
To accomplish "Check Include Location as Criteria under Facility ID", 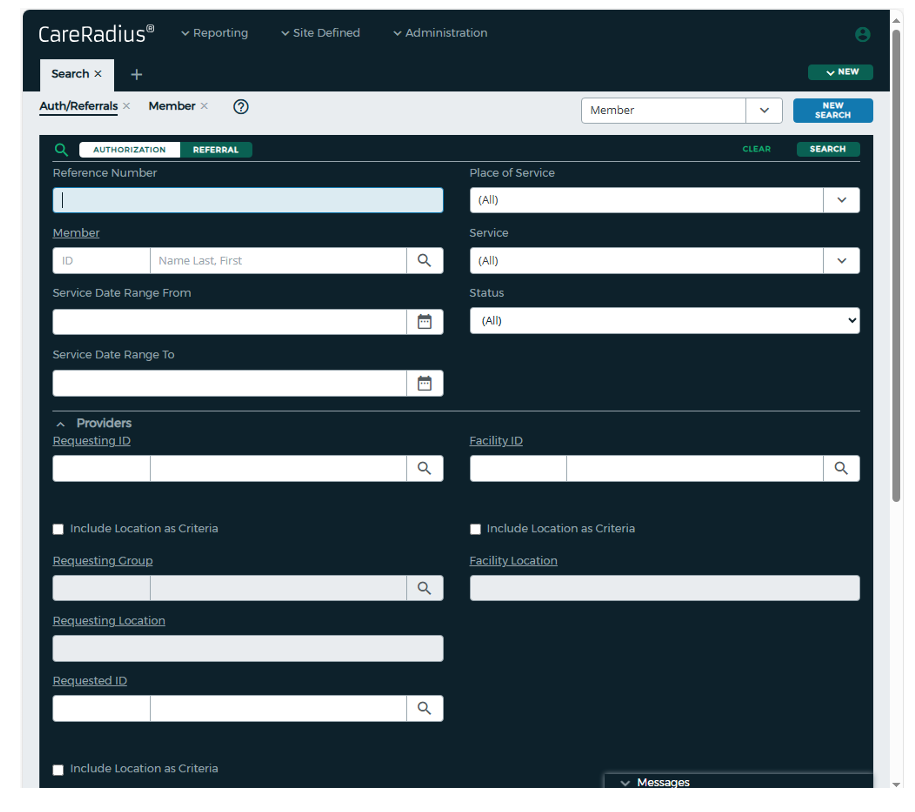I will coord(475,529).
